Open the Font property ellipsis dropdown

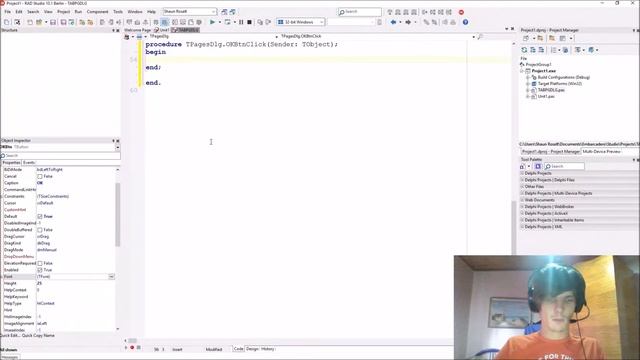pos(111,276)
